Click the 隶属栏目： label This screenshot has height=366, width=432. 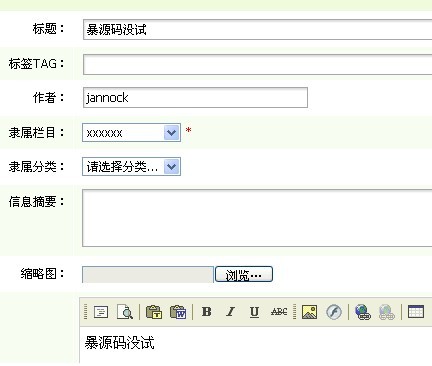click(37, 133)
